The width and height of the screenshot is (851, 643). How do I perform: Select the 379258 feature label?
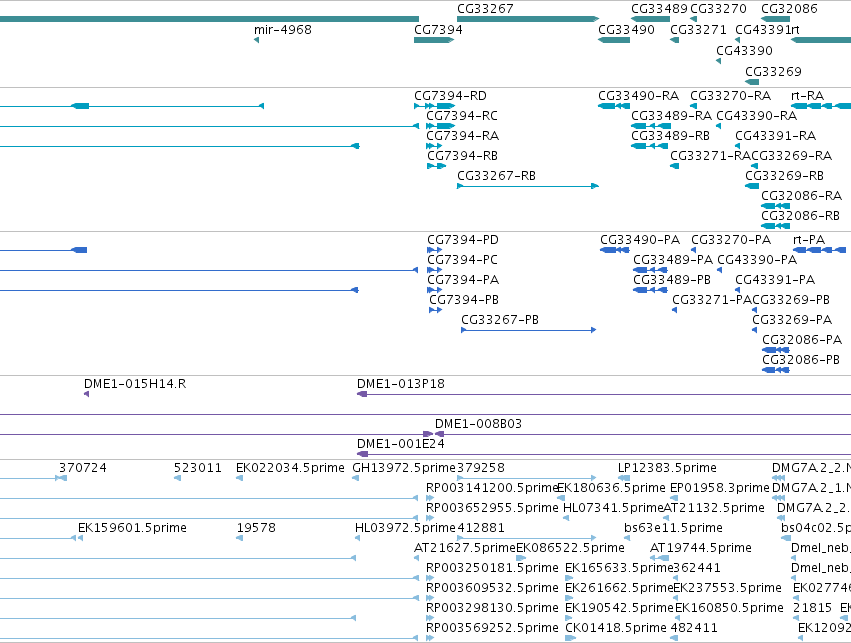481,468
